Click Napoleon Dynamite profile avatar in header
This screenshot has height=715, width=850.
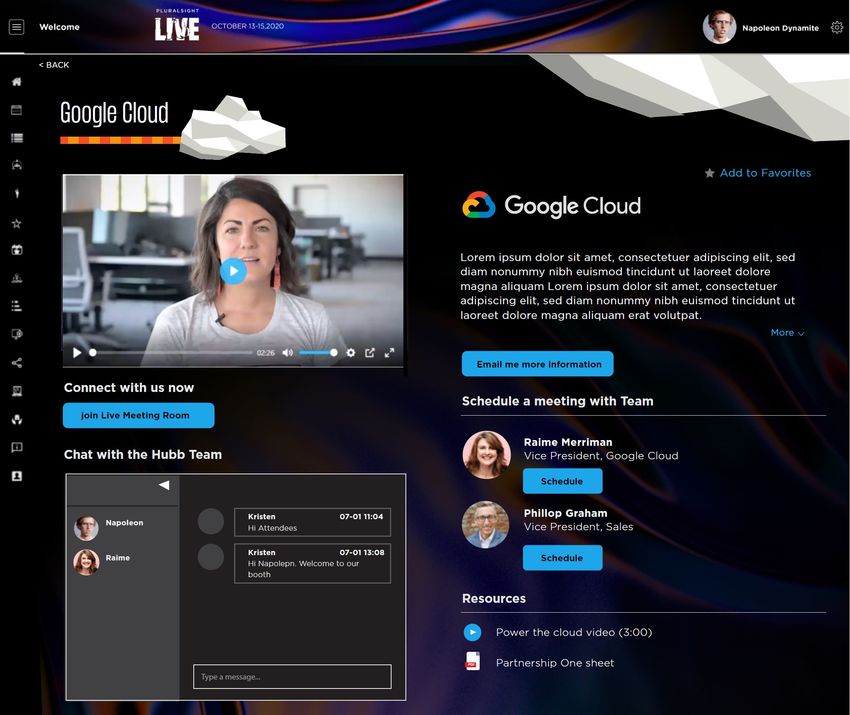(719, 27)
